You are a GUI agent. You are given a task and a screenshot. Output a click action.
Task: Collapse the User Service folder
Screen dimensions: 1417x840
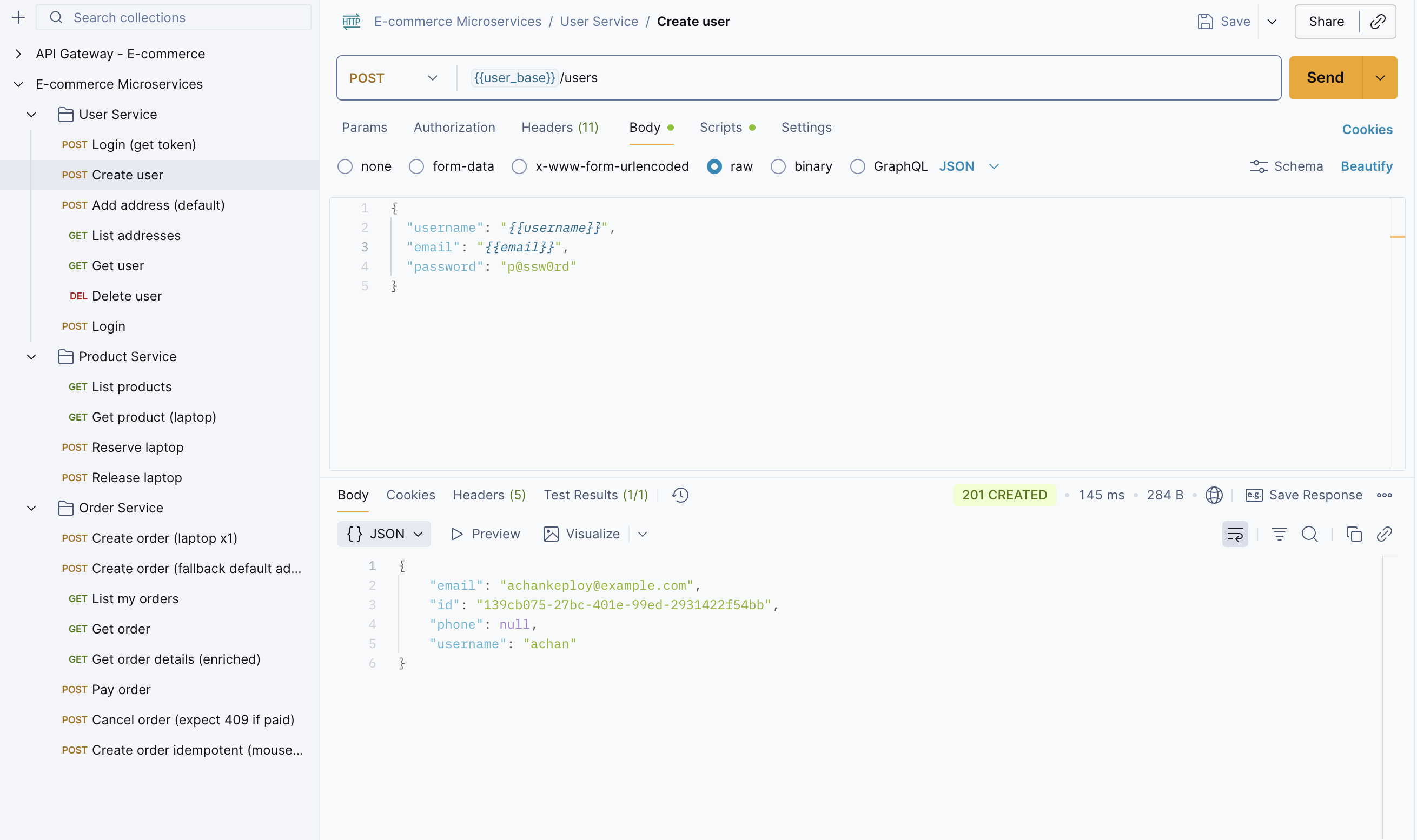31,114
